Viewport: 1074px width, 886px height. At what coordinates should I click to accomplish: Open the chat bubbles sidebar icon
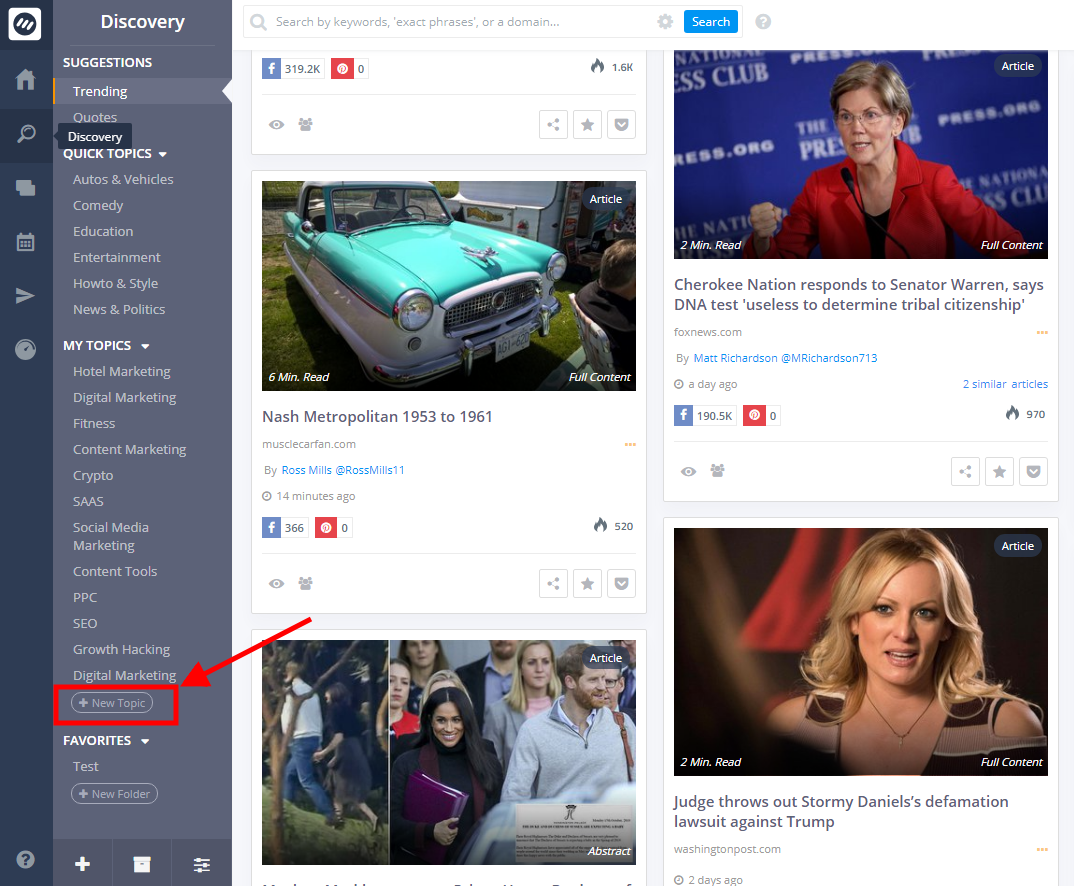point(25,188)
